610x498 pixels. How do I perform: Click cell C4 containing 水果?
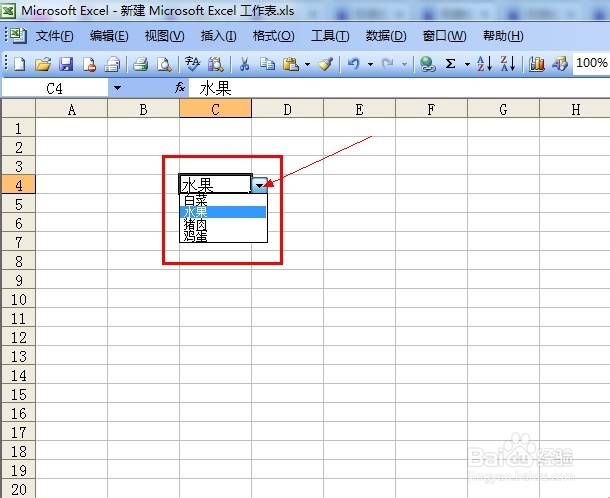[x=215, y=184]
